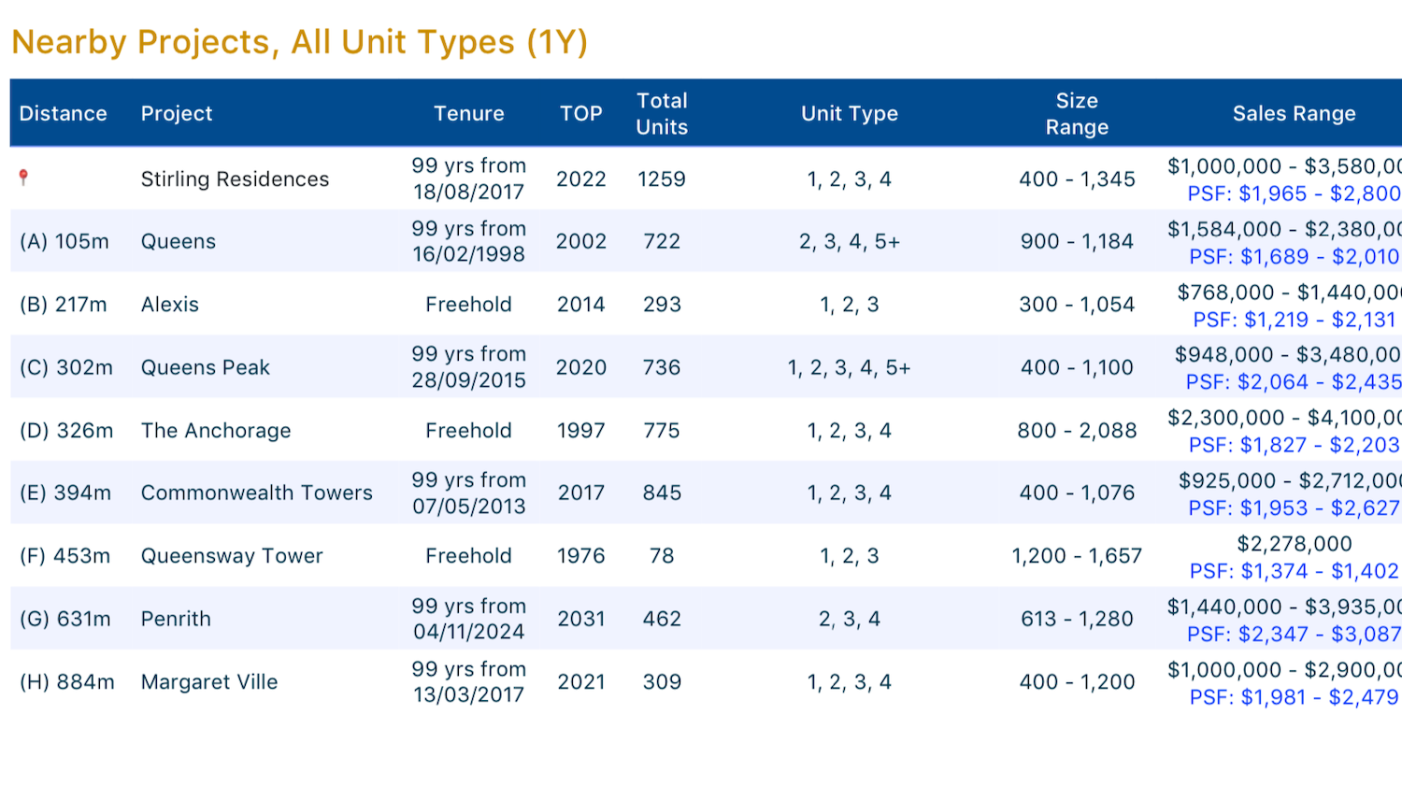Select the Penrith project name
The height and width of the screenshot is (800, 1402).
pos(176,619)
